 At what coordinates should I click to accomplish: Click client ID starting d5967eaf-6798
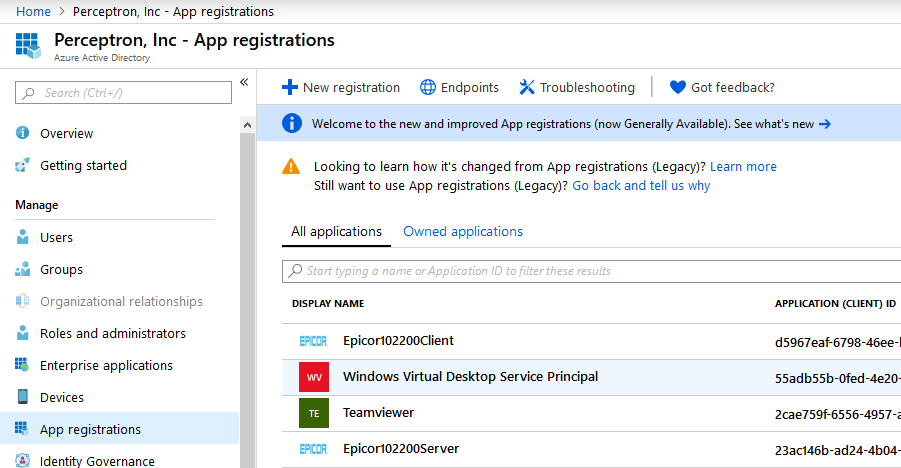837,343
